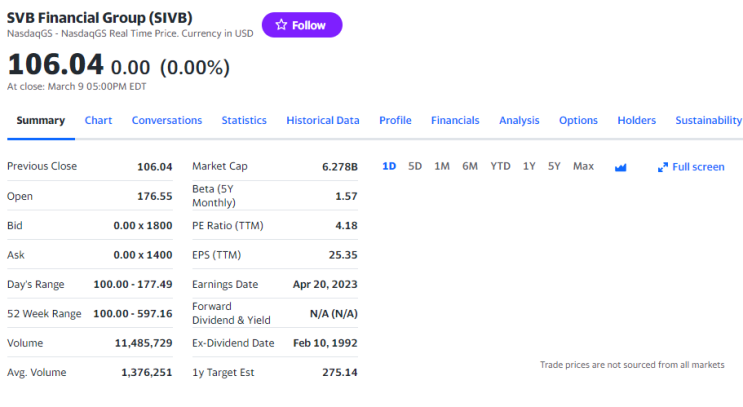
Task: Open the Options tab
Action: tap(578, 120)
